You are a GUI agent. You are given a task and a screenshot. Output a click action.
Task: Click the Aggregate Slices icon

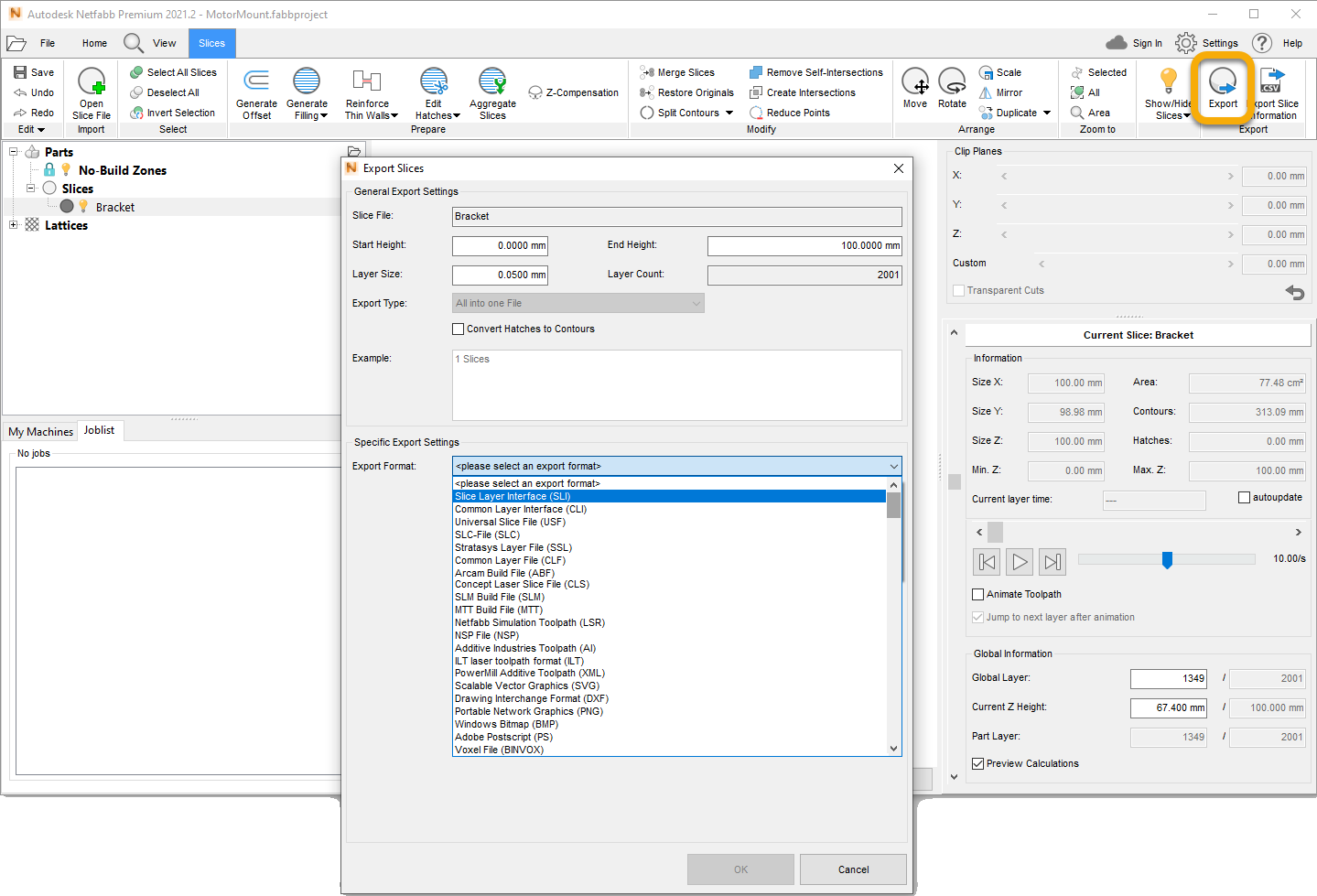pos(492,81)
